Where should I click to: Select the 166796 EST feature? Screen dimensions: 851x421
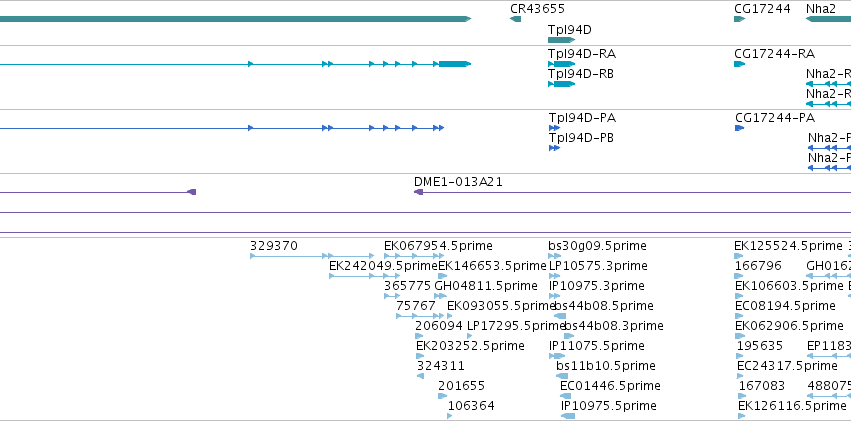pos(739,276)
